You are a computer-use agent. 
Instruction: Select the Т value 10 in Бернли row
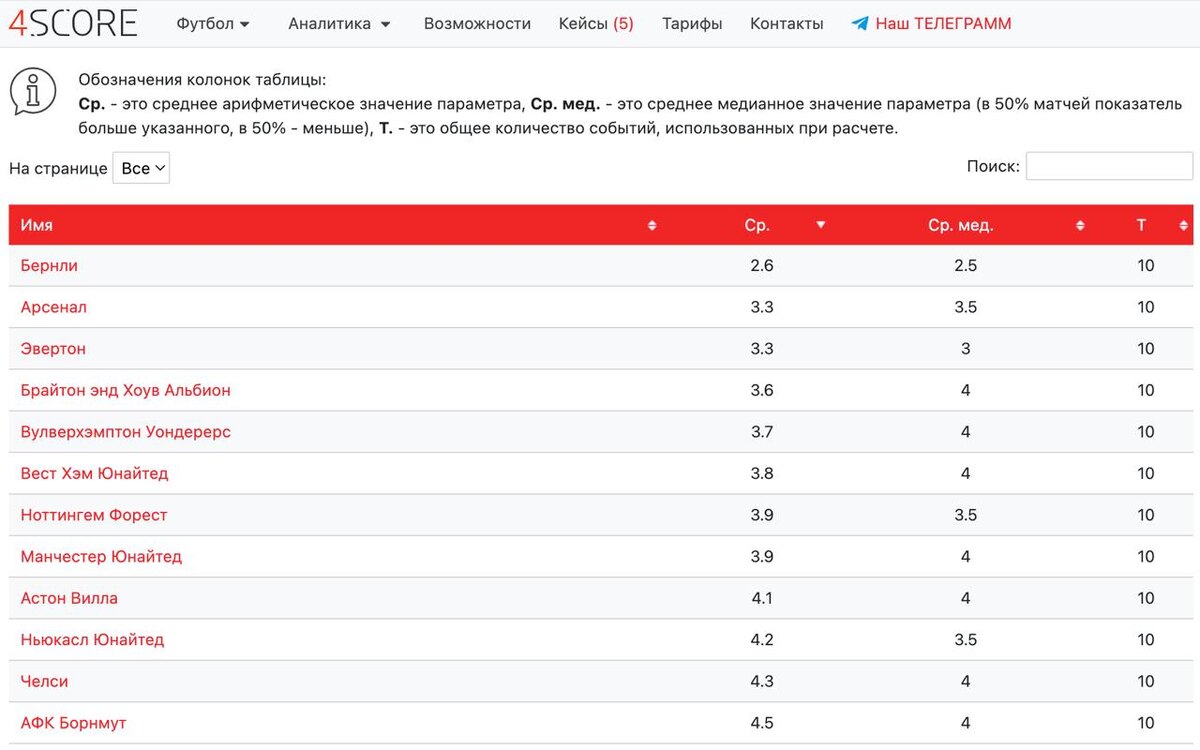coord(1146,266)
